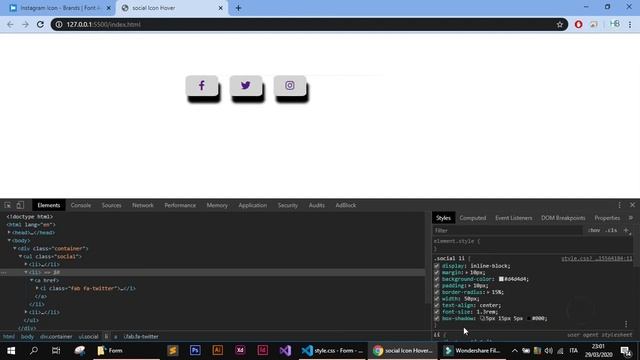Collapse the a href node
The width and height of the screenshot is (640, 360).
32,280
